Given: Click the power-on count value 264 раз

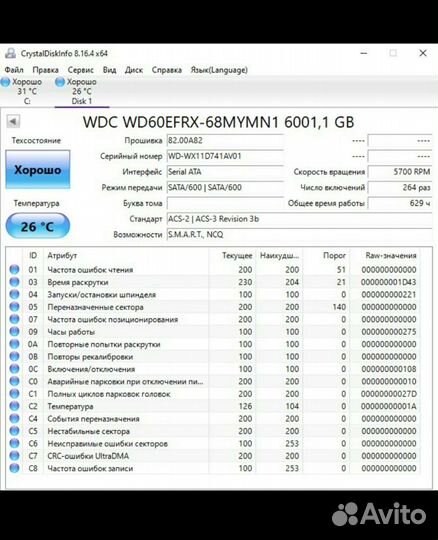Looking at the screenshot, I should tap(400, 188).
